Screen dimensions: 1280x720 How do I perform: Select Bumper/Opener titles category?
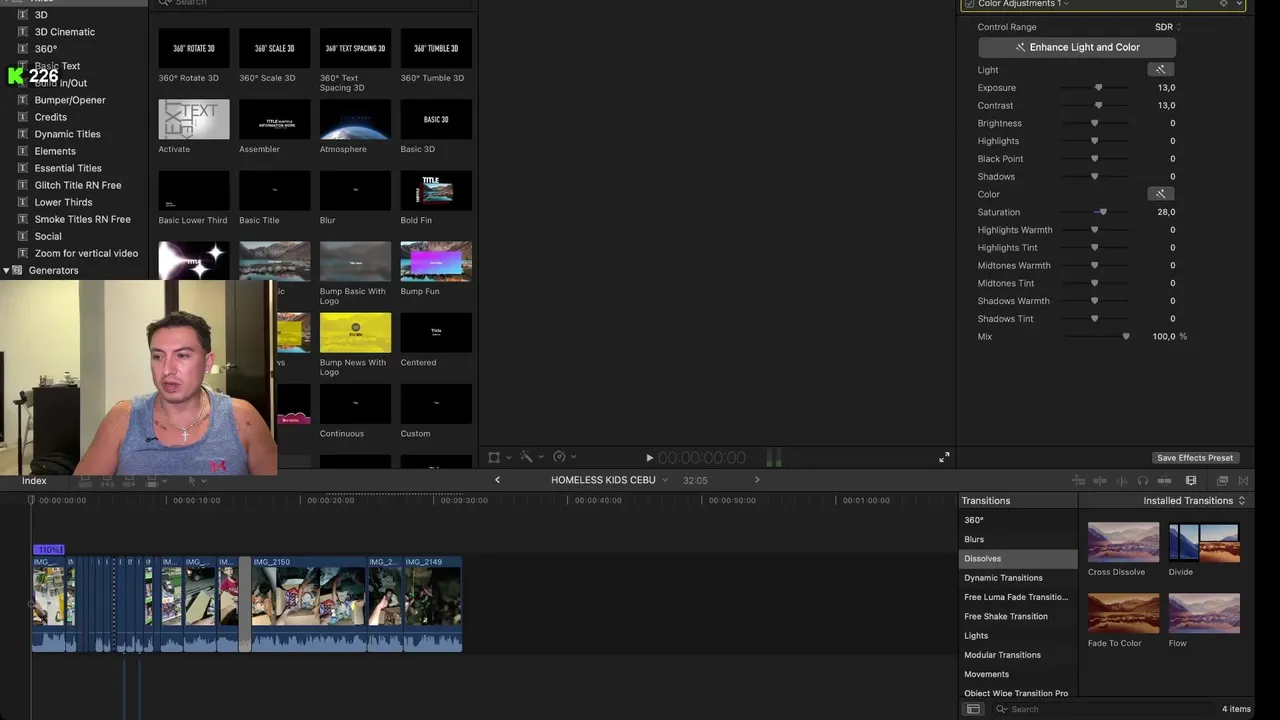tap(70, 100)
